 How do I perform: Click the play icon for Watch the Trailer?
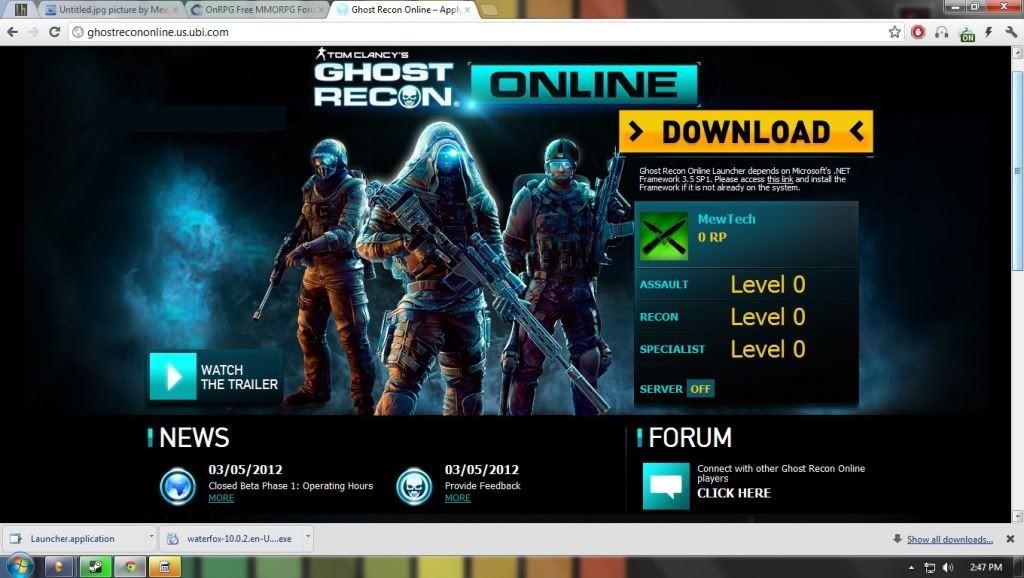click(173, 377)
